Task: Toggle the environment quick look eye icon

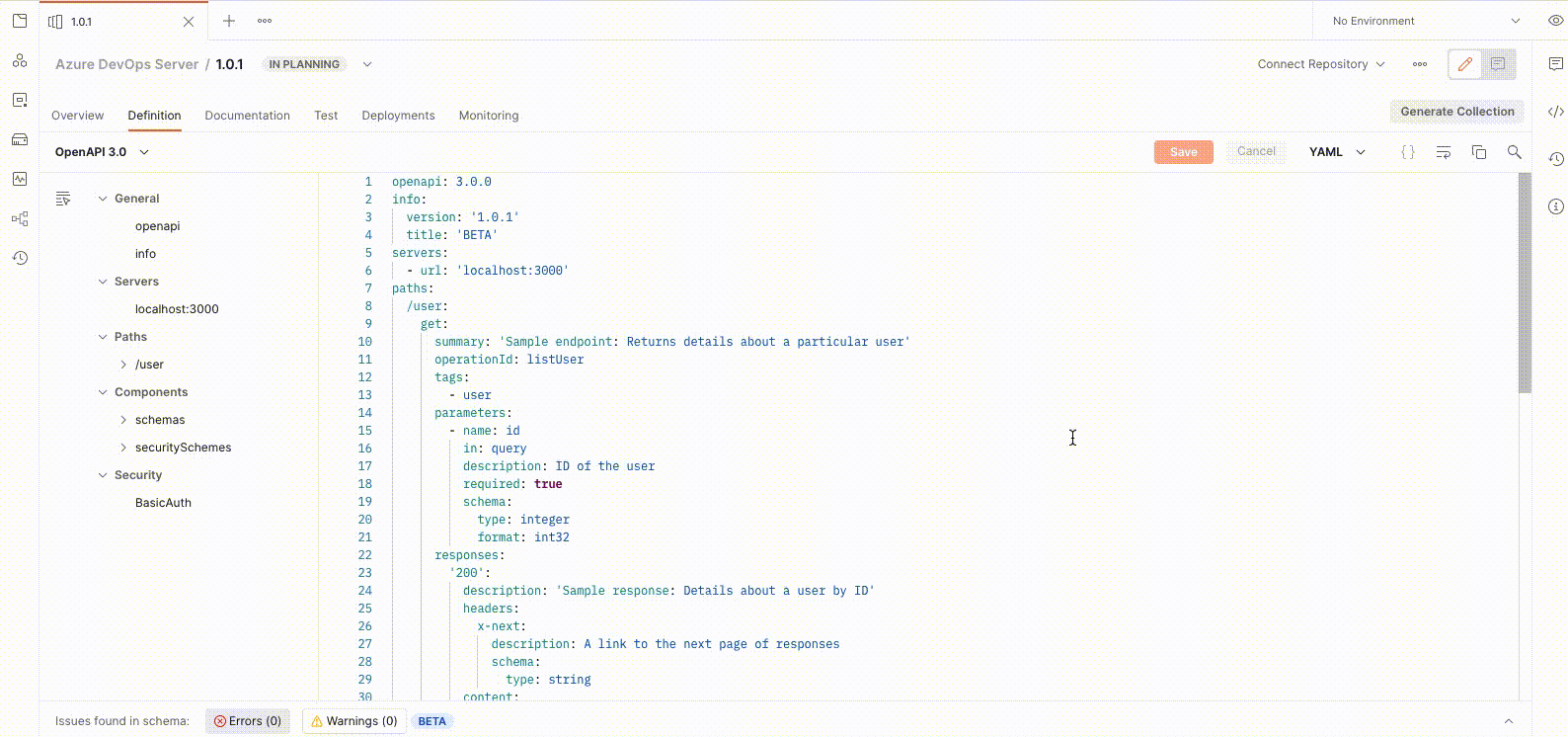Action: coord(1555,21)
